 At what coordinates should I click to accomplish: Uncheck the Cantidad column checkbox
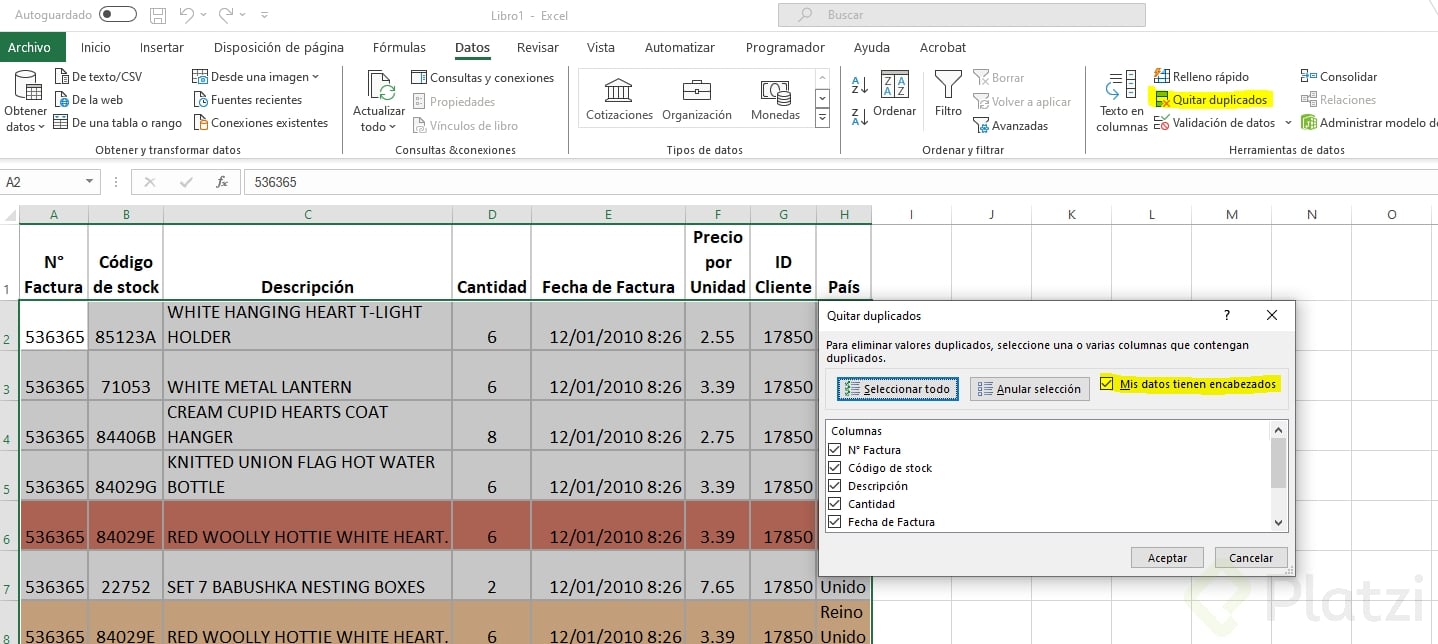coord(835,504)
